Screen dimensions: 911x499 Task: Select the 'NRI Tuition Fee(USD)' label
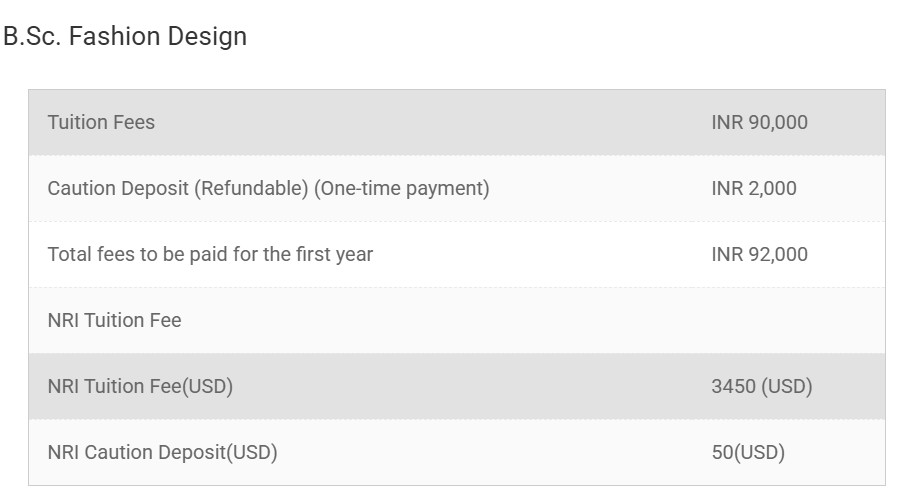[x=140, y=386]
